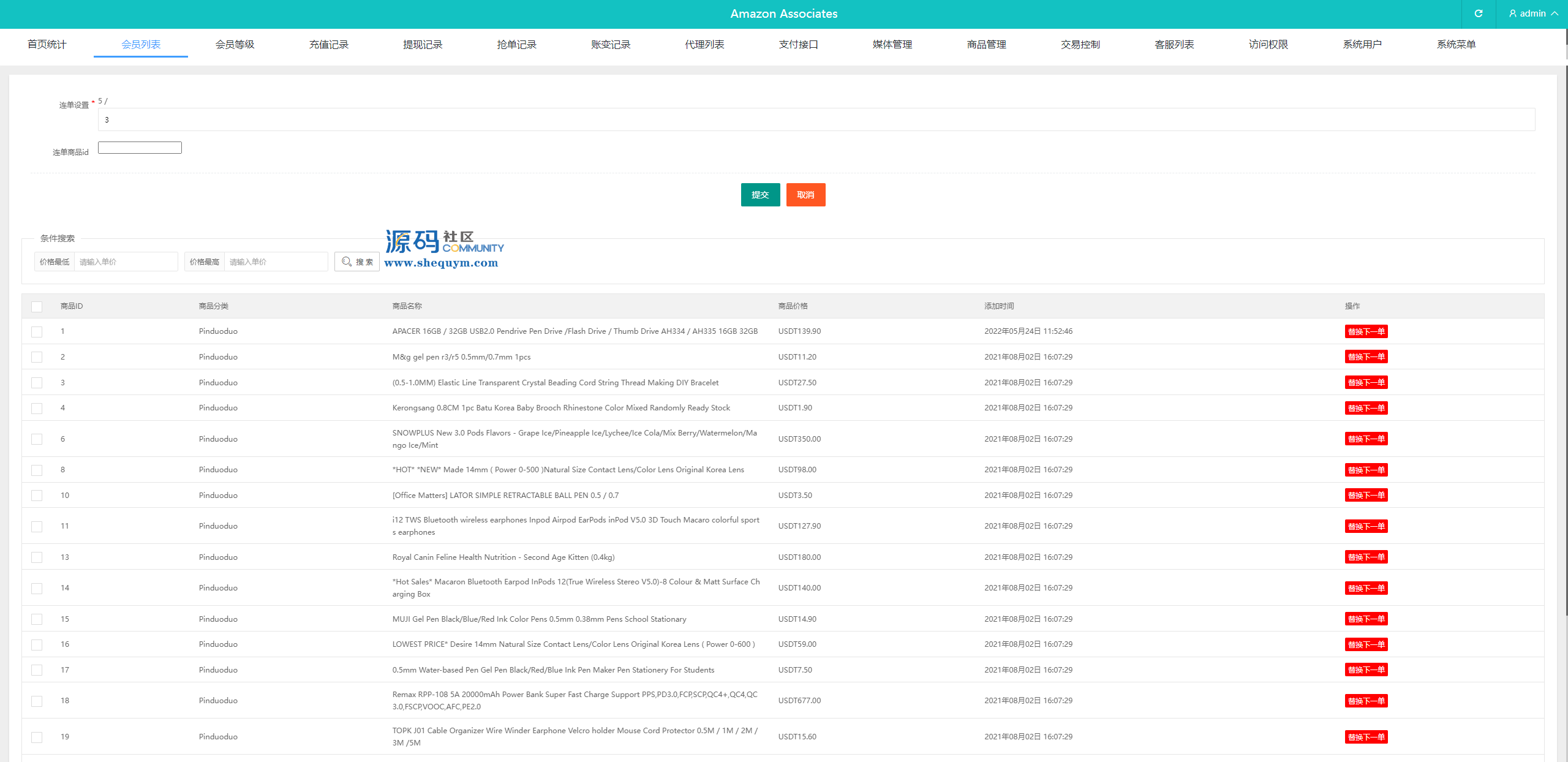This screenshot has width=1568, height=762.
Task: Check the checkbox for product ID 13
Action: (x=37, y=557)
